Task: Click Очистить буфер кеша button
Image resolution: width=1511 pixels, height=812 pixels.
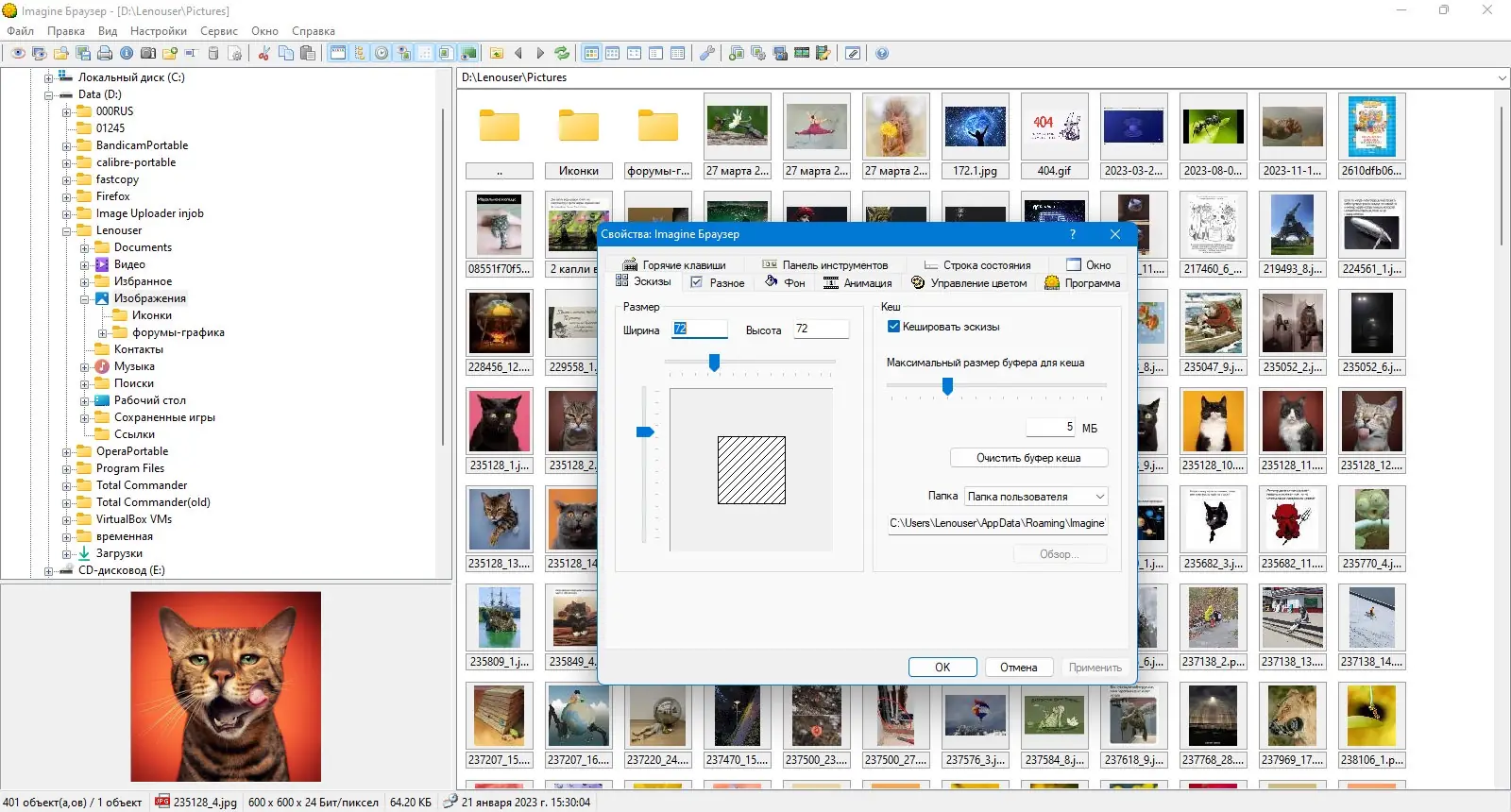Action: 1028,458
